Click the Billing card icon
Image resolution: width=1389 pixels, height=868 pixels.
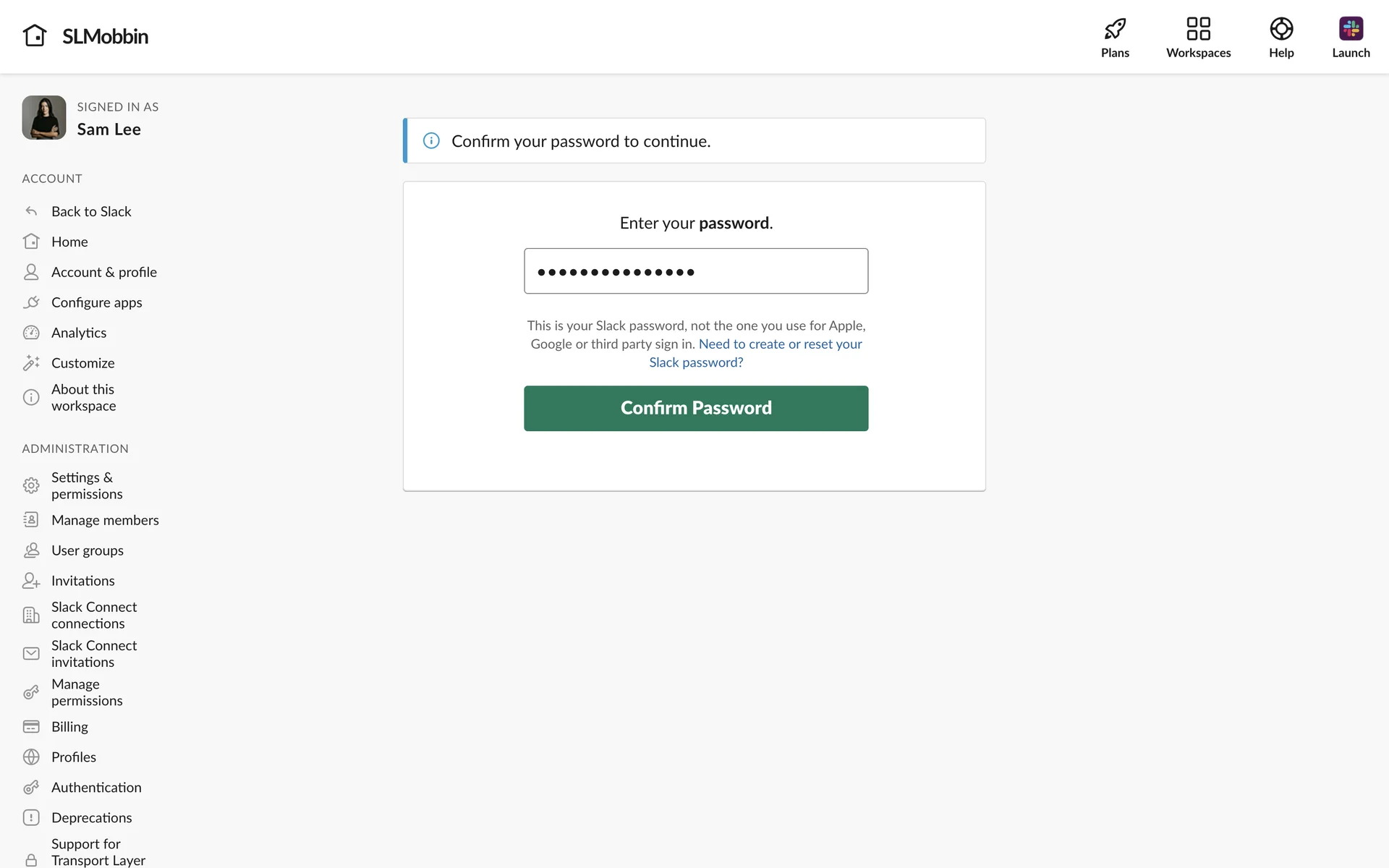tap(31, 726)
